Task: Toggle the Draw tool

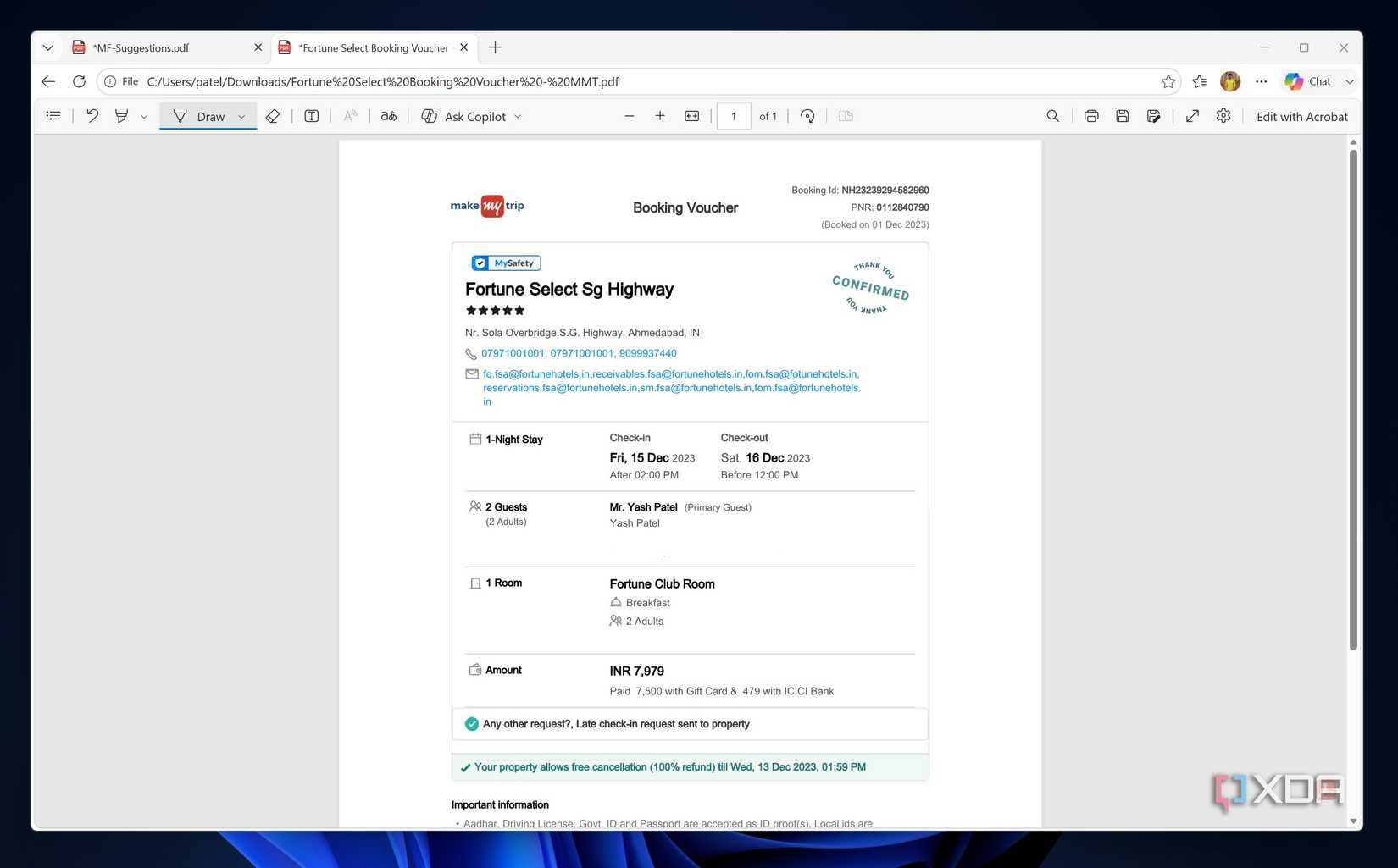Action: click(x=198, y=116)
